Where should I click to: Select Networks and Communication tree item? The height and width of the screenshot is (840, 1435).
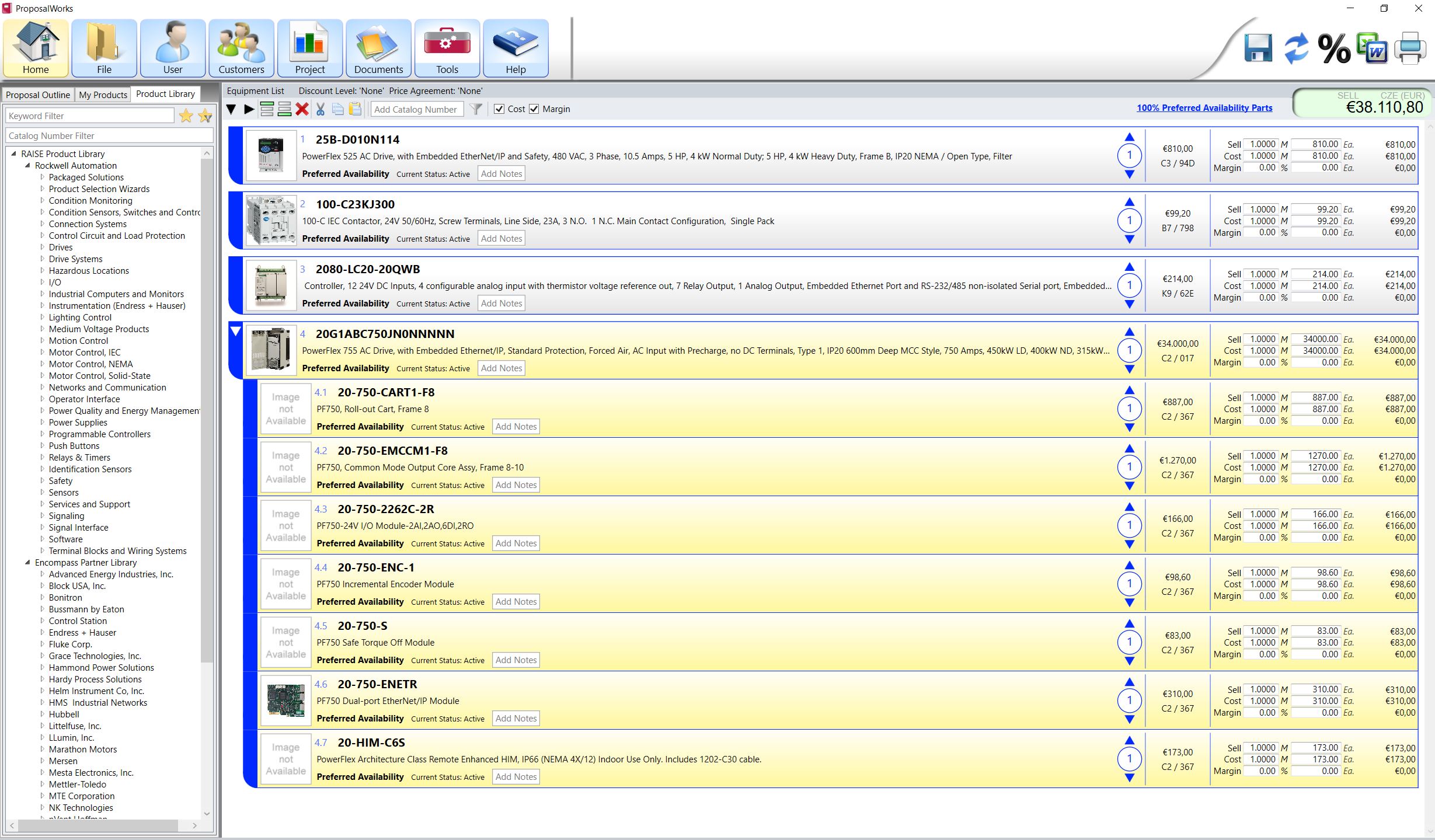coord(107,387)
